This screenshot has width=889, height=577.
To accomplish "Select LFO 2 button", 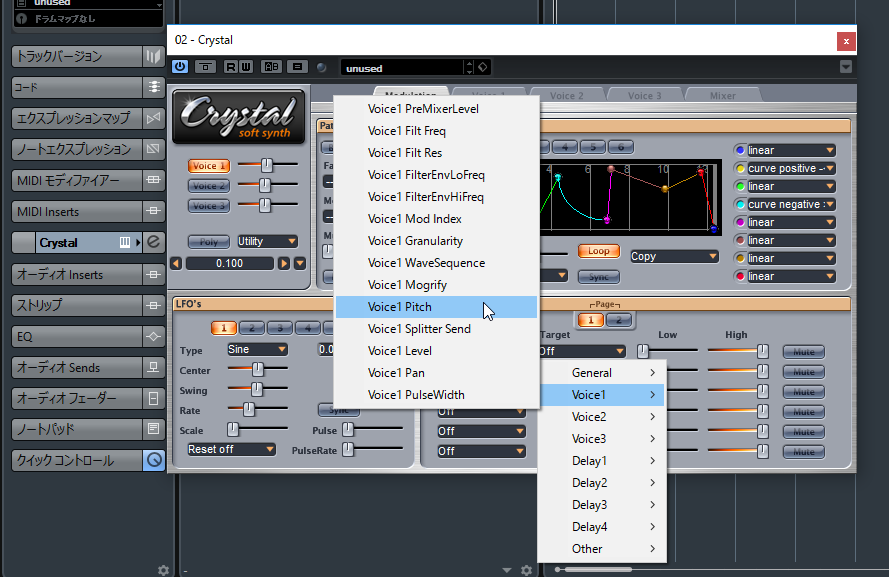I will (x=252, y=328).
